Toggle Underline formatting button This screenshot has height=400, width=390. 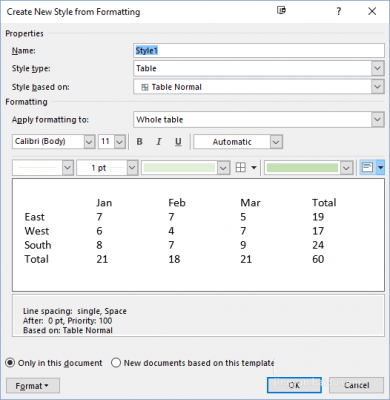[178, 142]
